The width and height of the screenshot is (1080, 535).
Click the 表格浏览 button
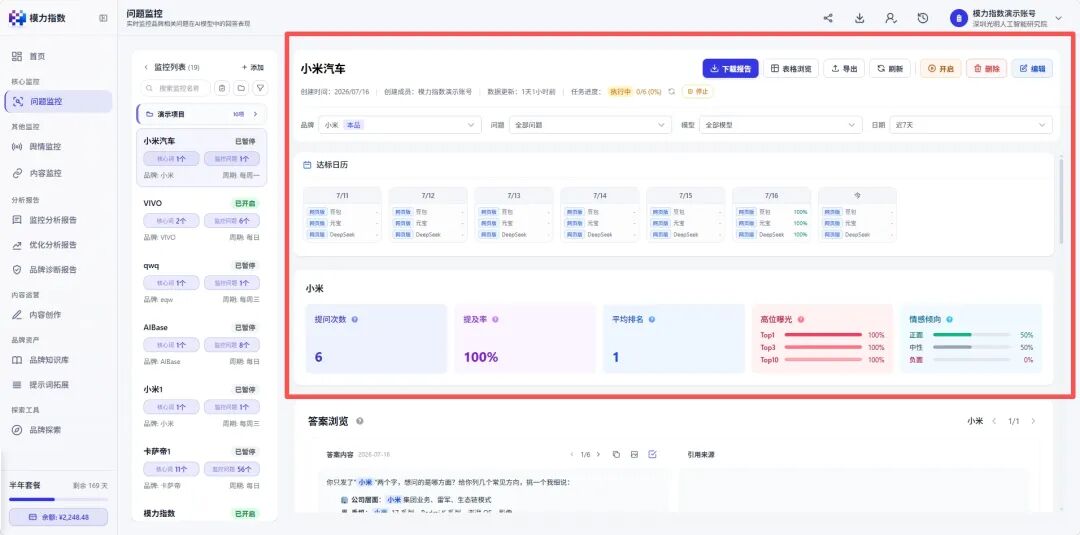click(791, 68)
